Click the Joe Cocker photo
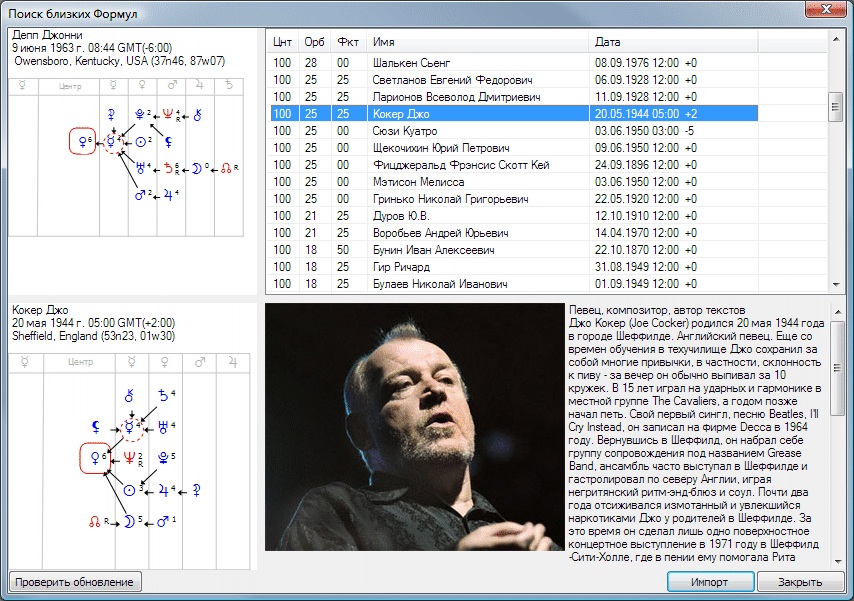Image resolution: width=854 pixels, height=601 pixels. click(x=415, y=427)
